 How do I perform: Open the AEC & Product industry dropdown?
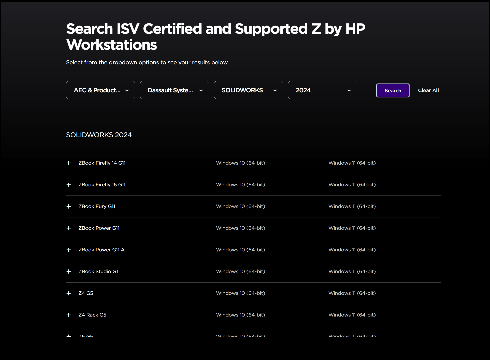[x=101, y=90]
